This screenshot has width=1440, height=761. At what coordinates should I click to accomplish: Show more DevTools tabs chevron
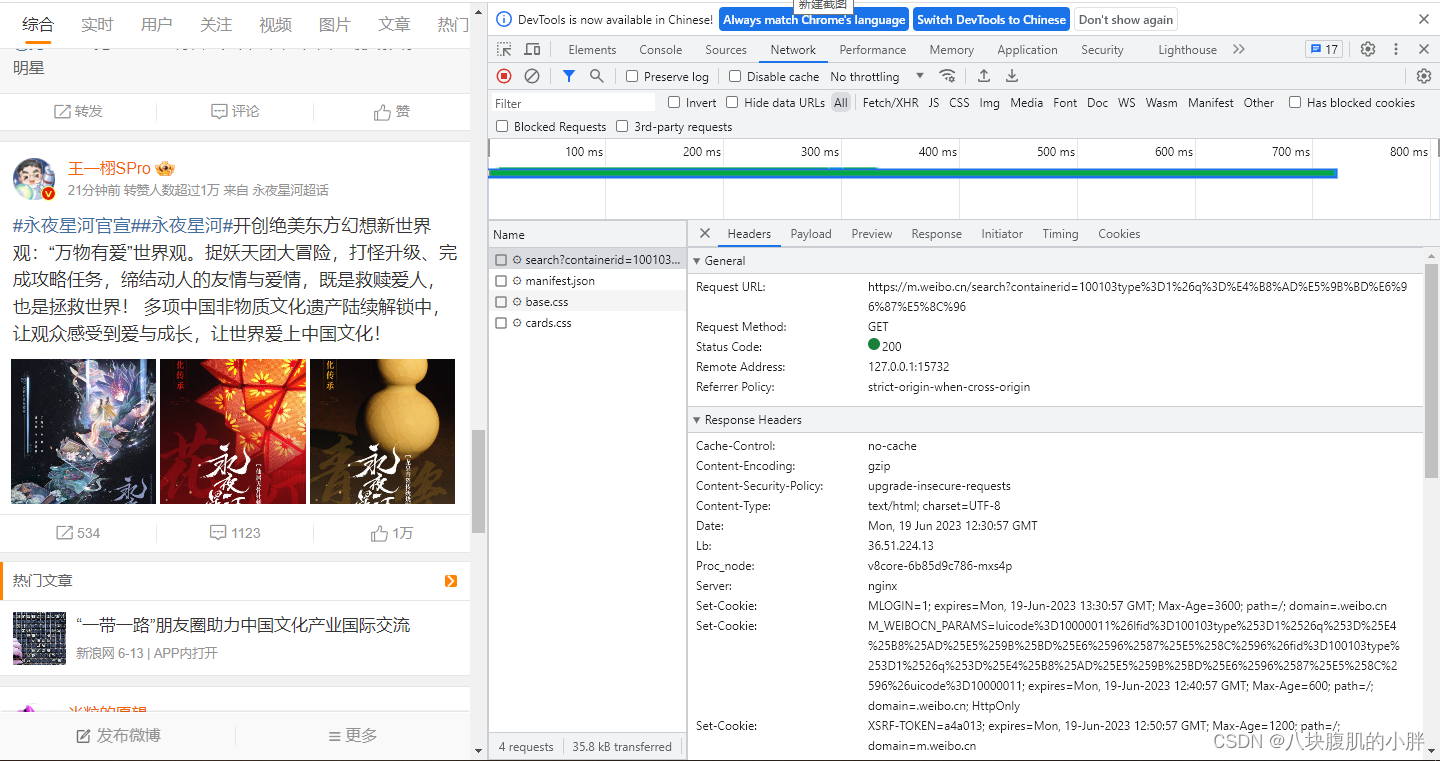click(x=1239, y=49)
